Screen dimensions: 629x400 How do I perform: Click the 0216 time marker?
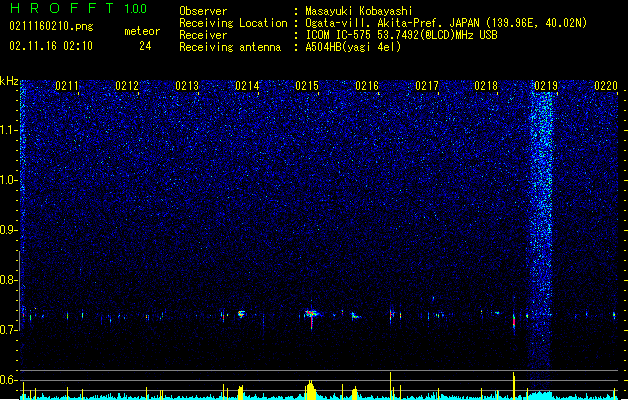pos(367,86)
